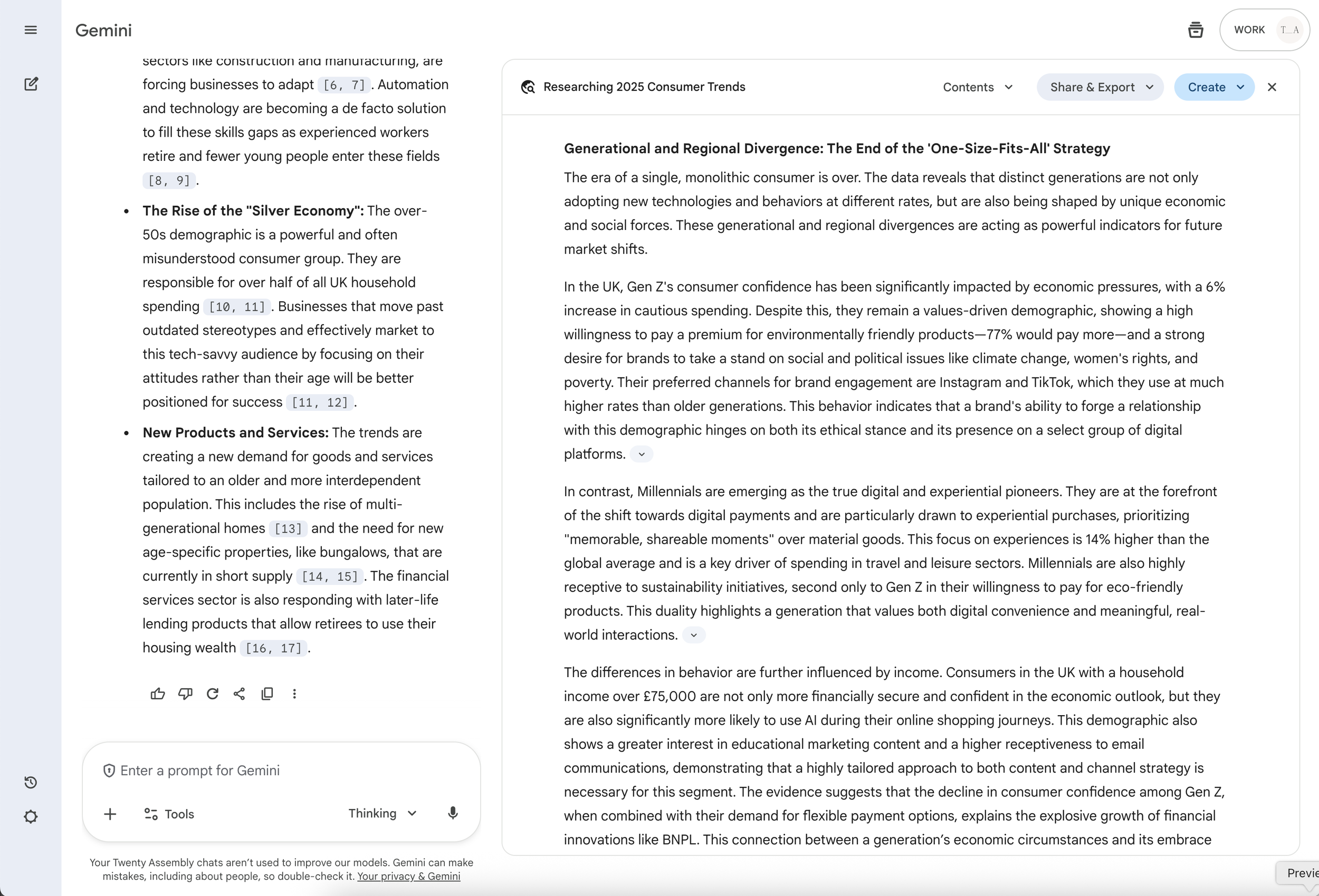1319x896 pixels.
Task: Open the Share & Export dropdown
Action: pos(1100,87)
